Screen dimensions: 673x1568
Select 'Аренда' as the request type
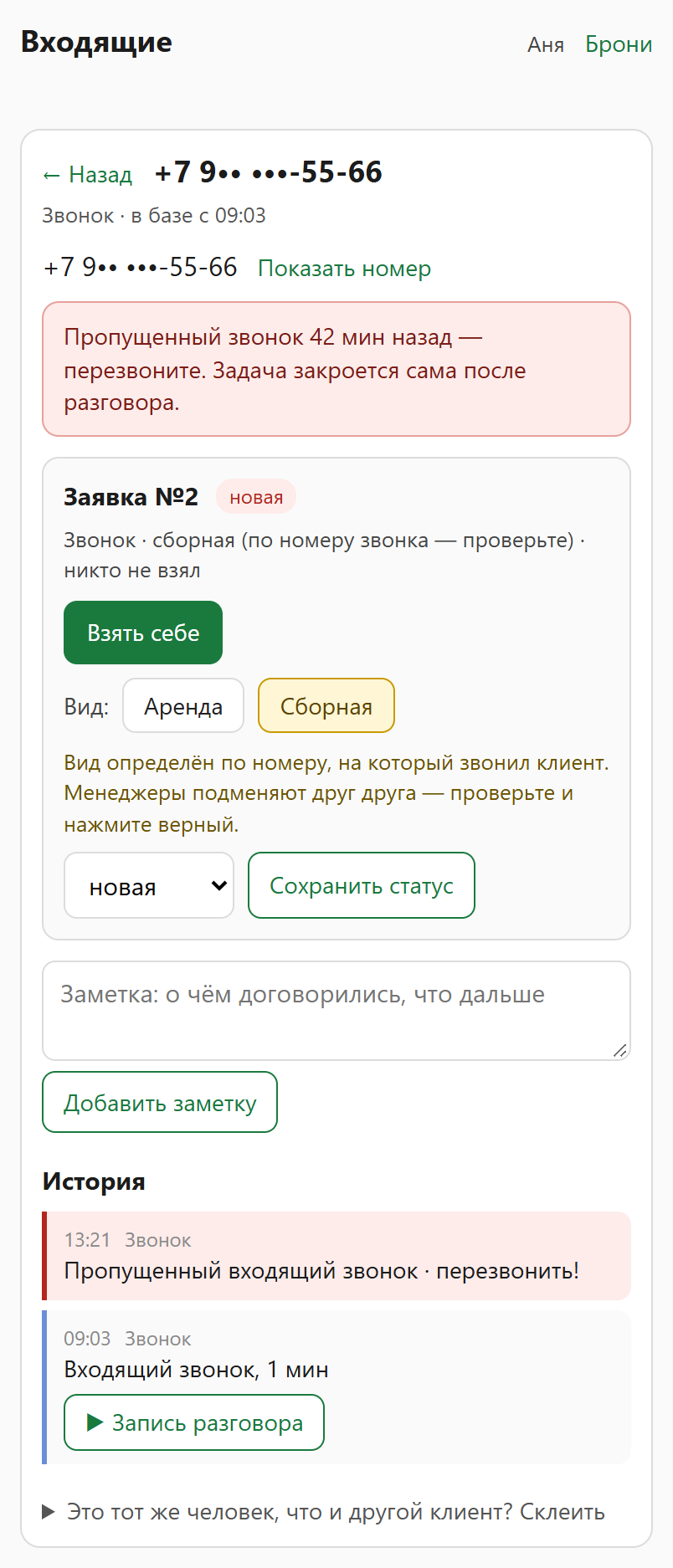(x=183, y=706)
